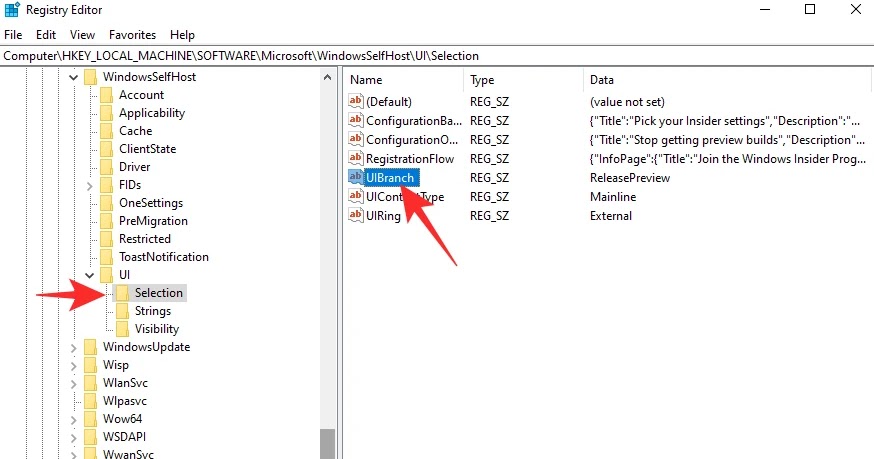The width and height of the screenshot is (874, 459).
Task: Expand the Wisp key
Action: [74, 365]
